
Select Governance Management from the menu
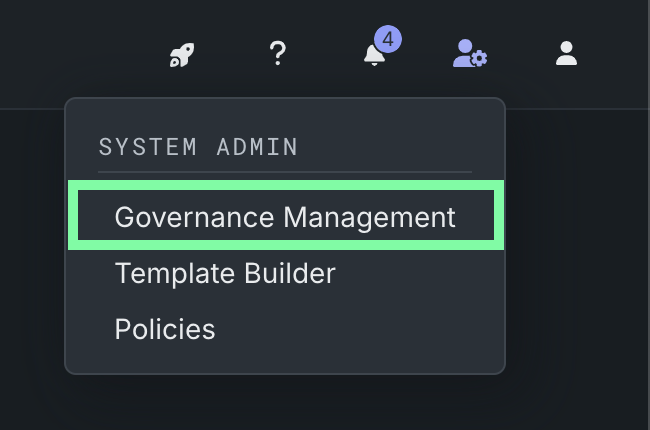(285, 217)
